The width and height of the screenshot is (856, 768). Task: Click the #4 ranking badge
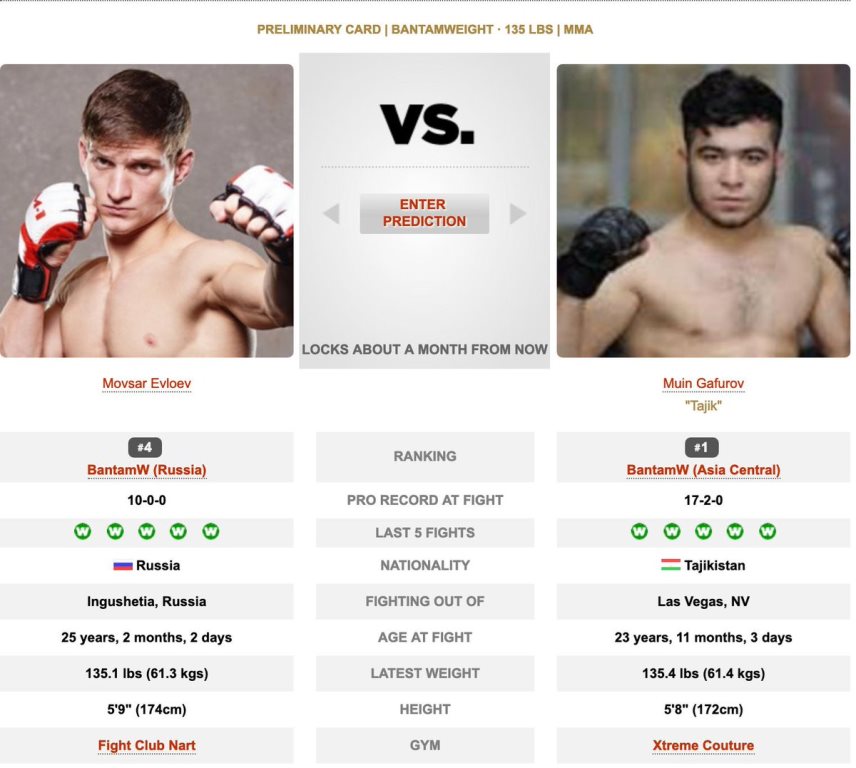(x=146, y=448)
